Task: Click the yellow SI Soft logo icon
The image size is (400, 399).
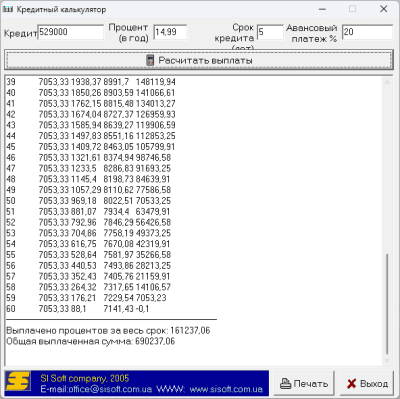Action: tap(18, 383)
